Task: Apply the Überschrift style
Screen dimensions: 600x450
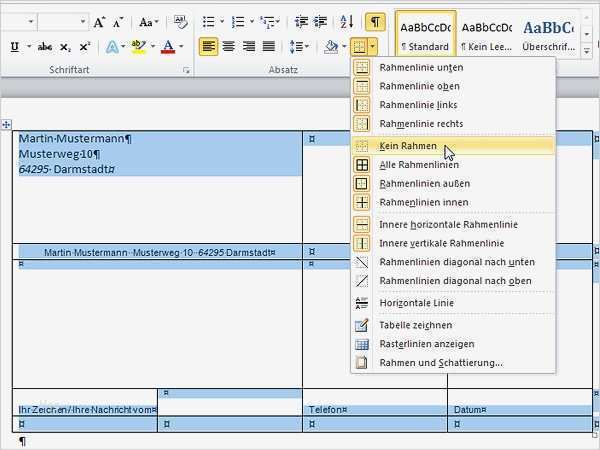Action: [549, 36]
